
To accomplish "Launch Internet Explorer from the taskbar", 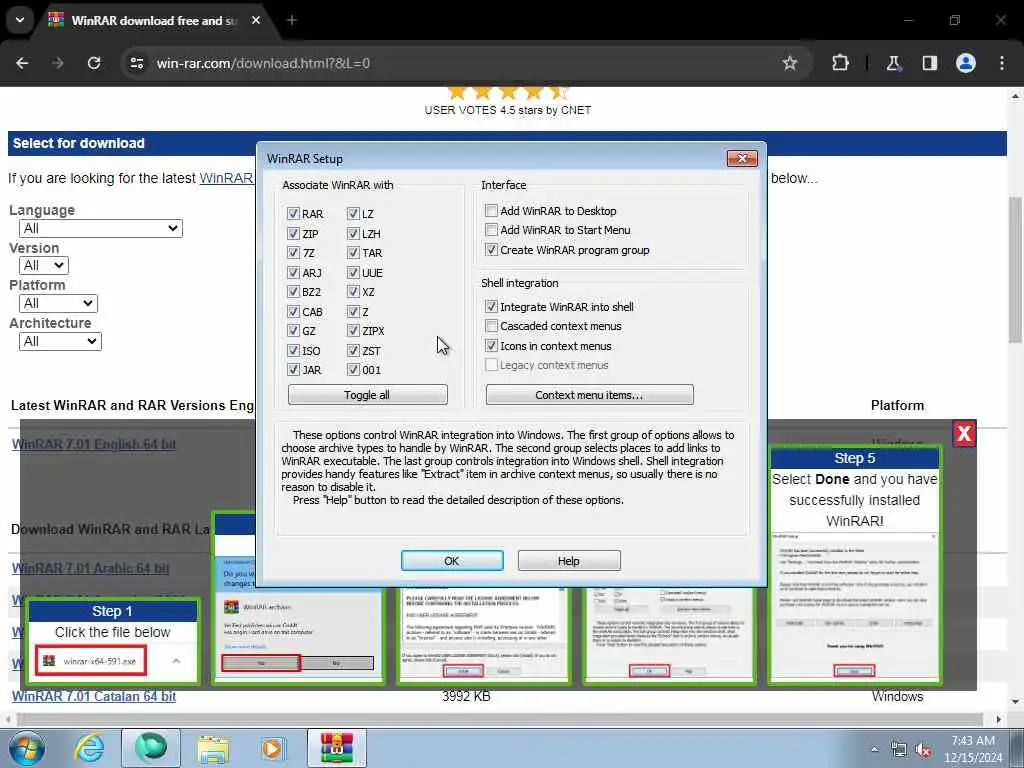I will tap(89, 748).
